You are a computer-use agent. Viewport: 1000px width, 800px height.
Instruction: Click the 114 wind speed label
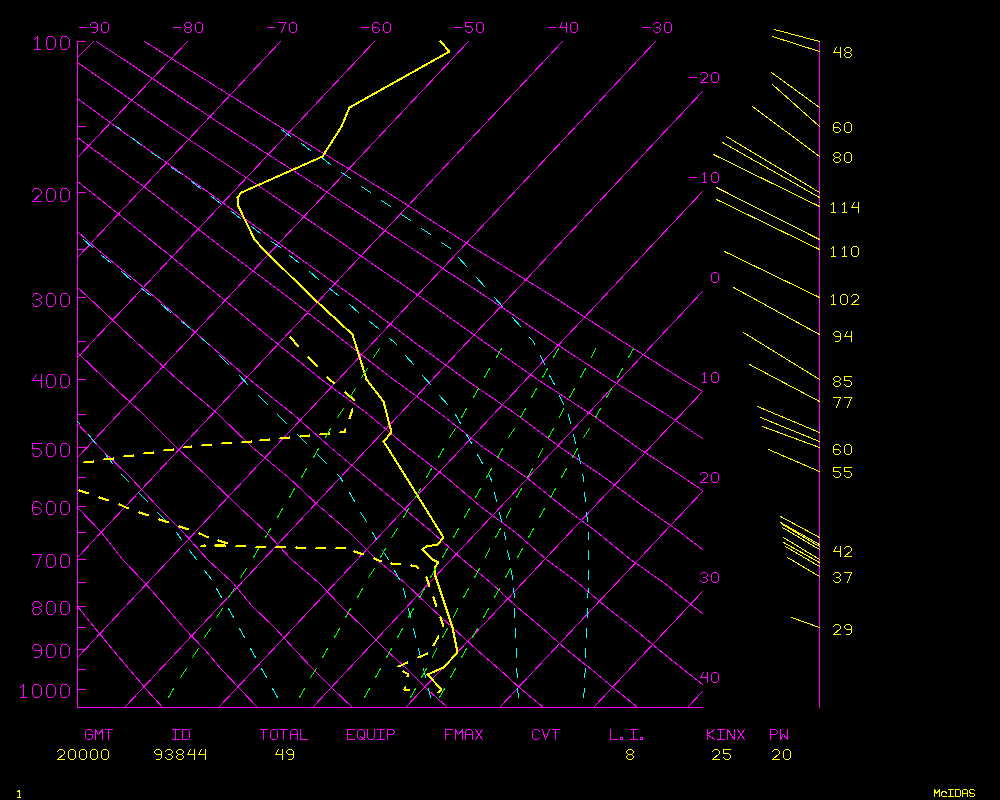pos(845,208)
